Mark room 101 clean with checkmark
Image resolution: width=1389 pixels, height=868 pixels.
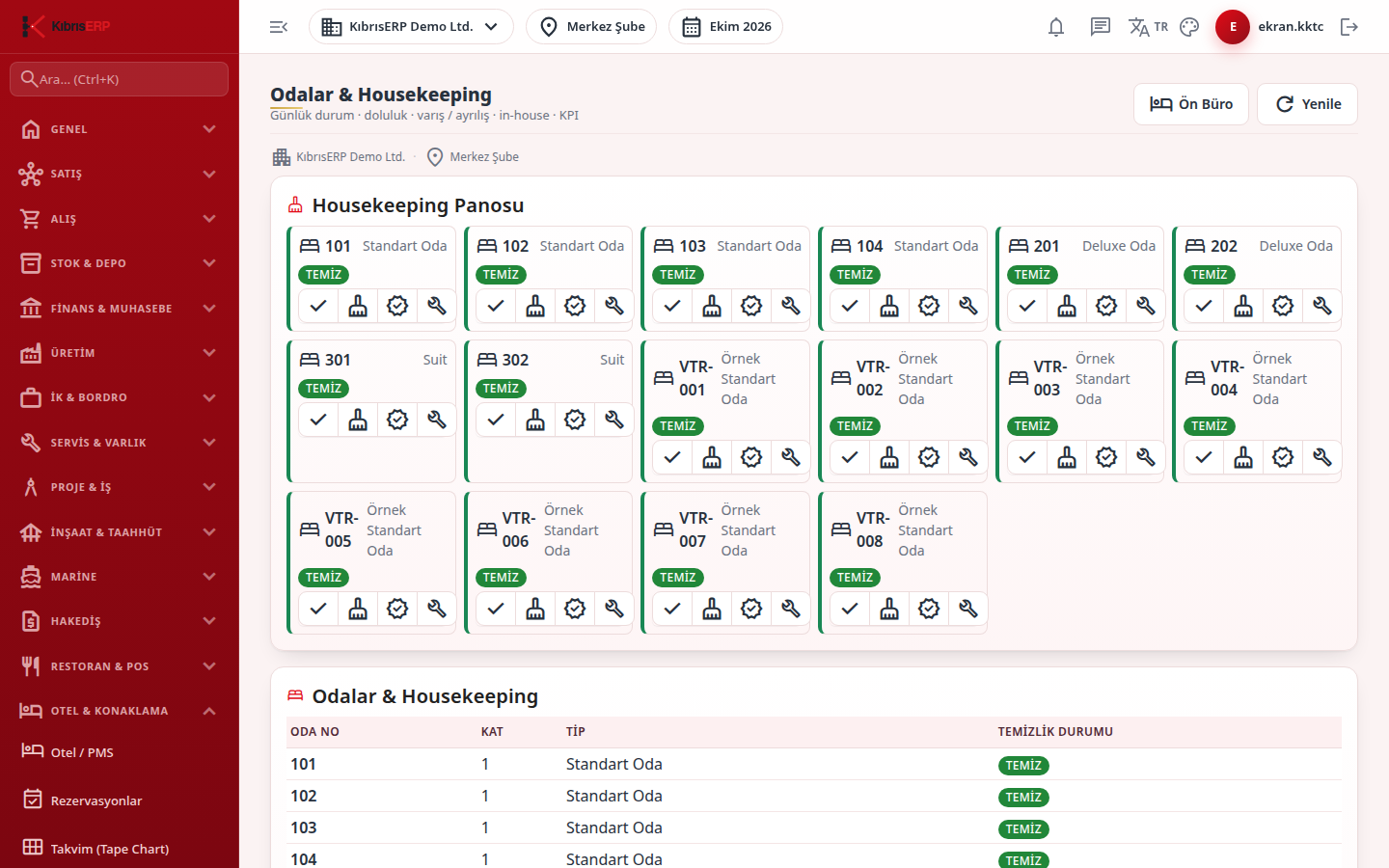(318, 306)
